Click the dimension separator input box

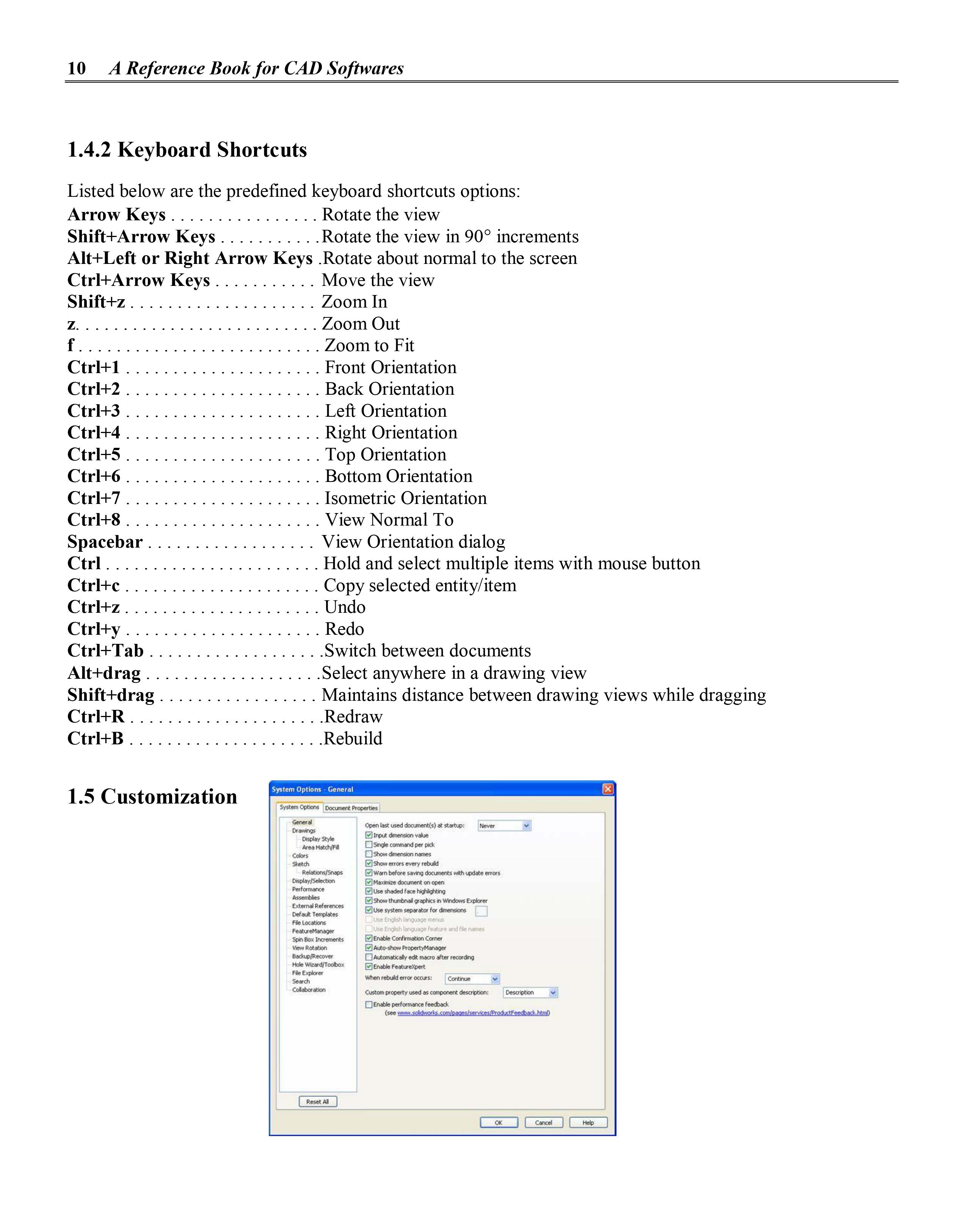481,911
